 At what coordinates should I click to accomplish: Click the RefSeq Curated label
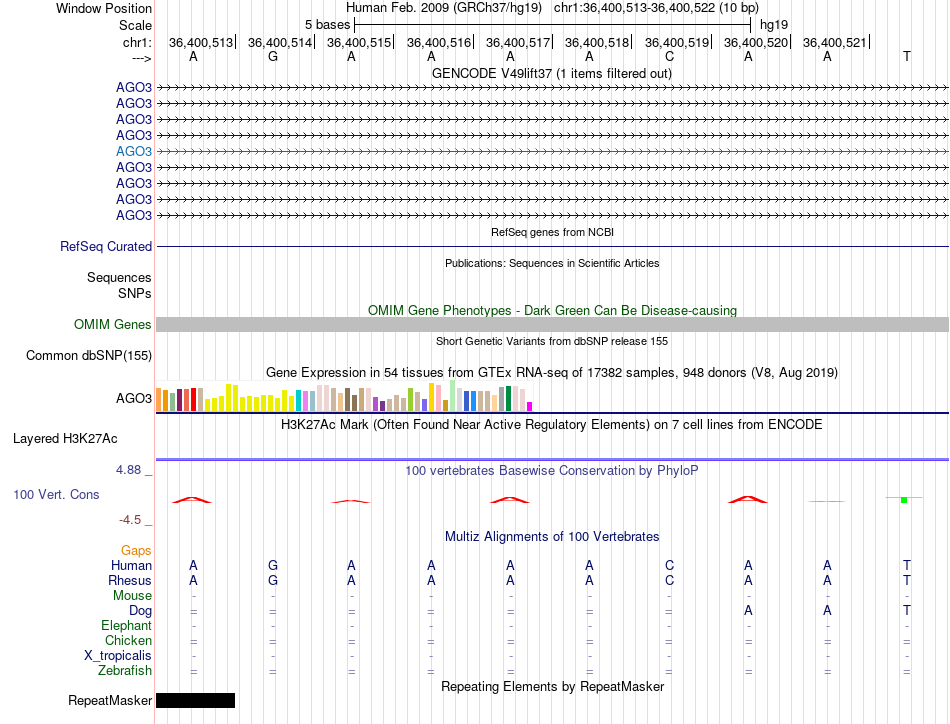106,247
